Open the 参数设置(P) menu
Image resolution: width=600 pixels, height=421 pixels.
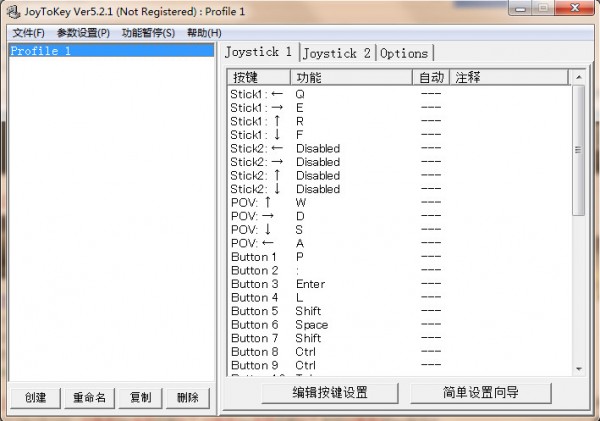[x=84, y=33]
